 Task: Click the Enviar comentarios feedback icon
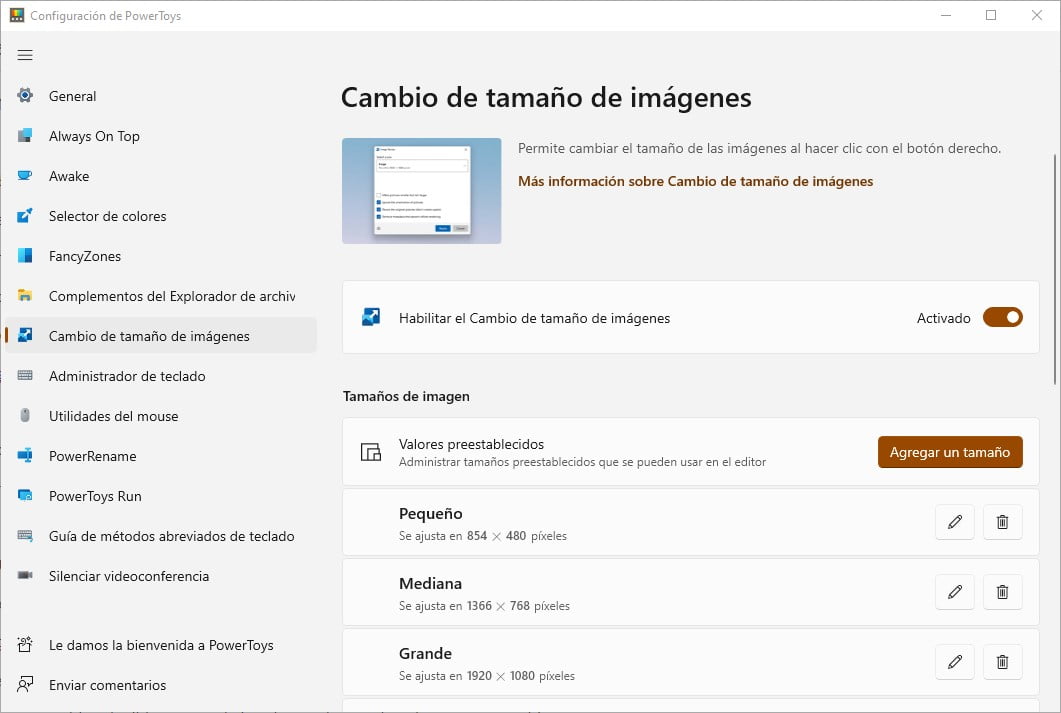coord(25,685)
